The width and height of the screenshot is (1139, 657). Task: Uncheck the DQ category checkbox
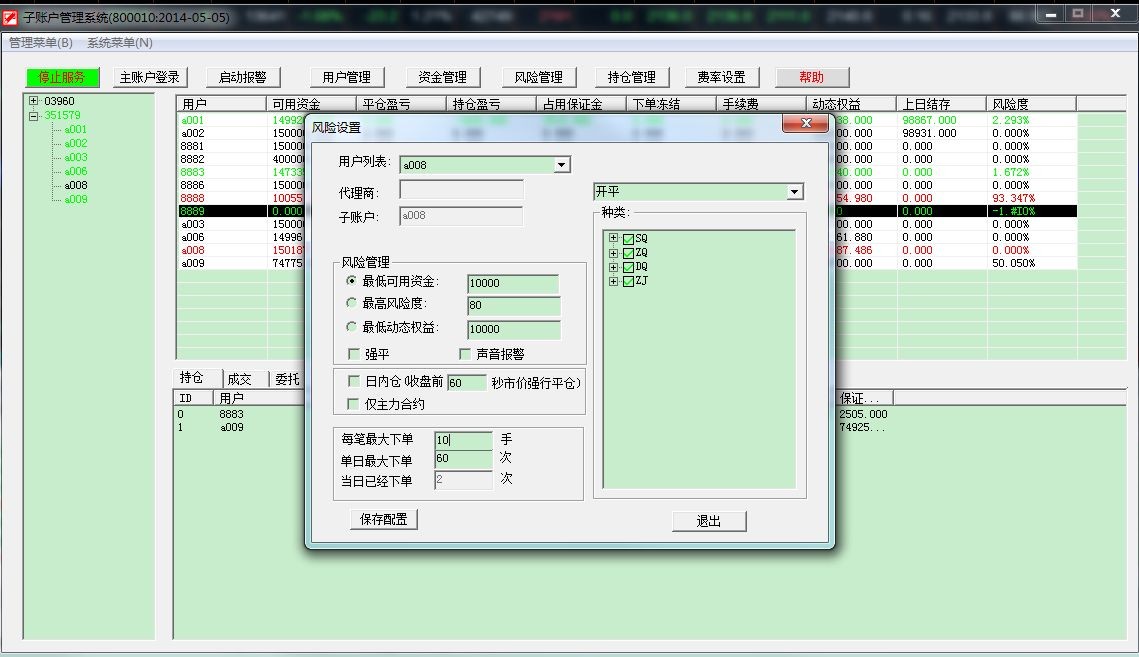pos(628,267)
